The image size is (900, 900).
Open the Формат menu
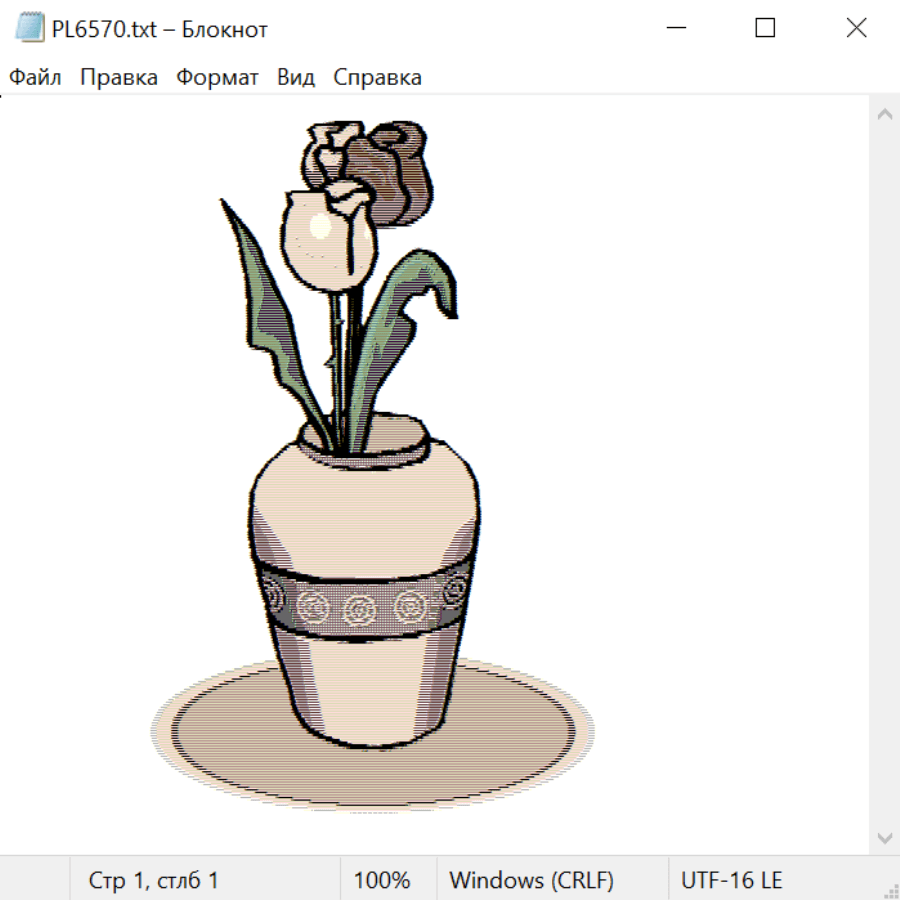click(217, 78)
